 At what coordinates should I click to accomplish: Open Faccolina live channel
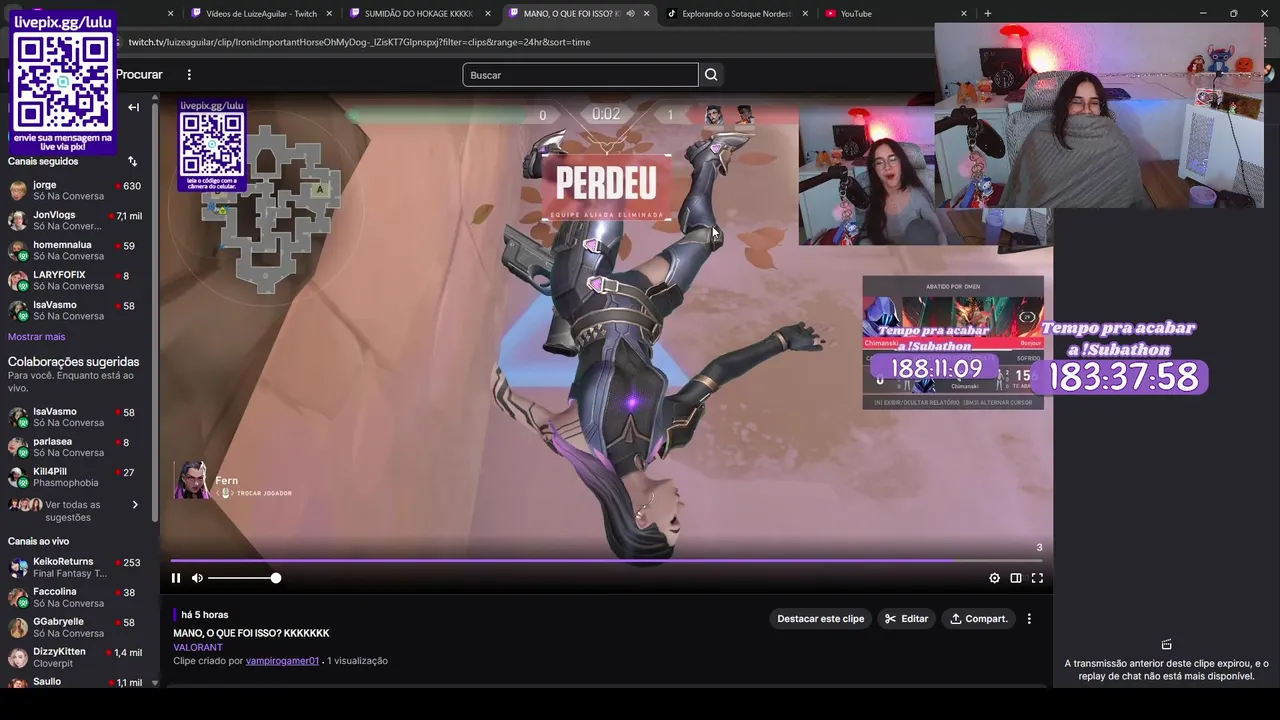pyautogui.click(x=75, y=598)
